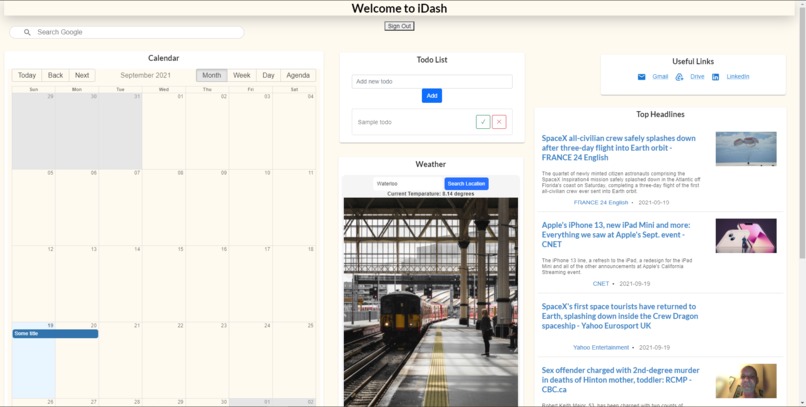The height and width of the screenshot is (407, 806).
Task: Click the CNET source link
Action: click(601, 284)
